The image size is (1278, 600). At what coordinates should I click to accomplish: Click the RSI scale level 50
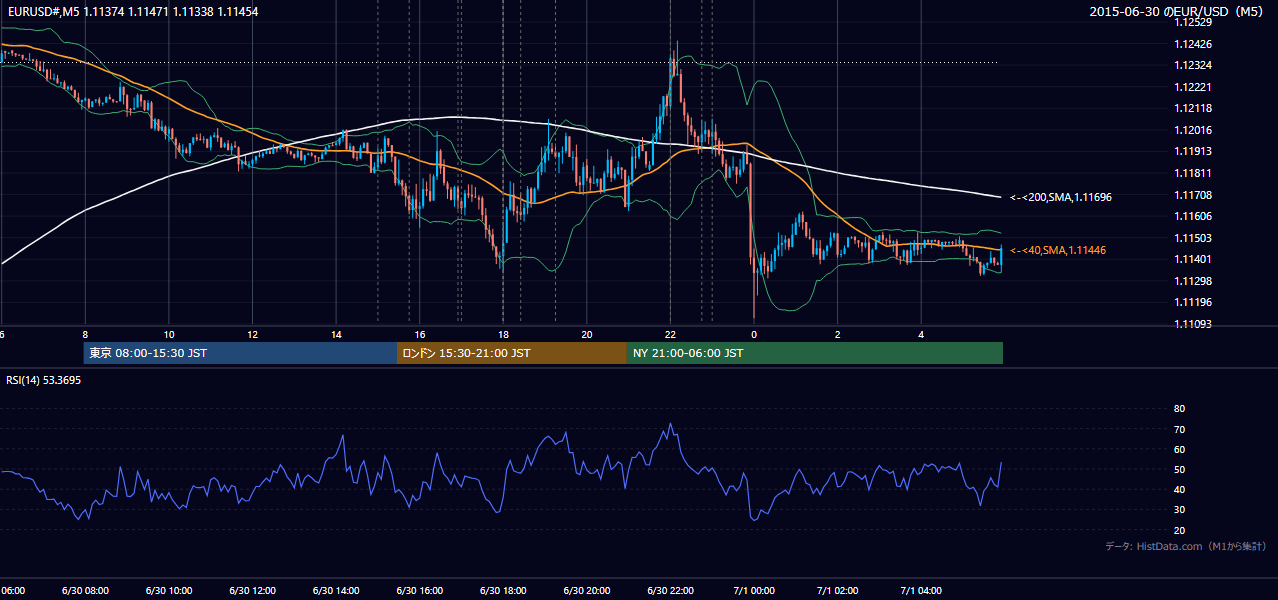pos(1179,469)
